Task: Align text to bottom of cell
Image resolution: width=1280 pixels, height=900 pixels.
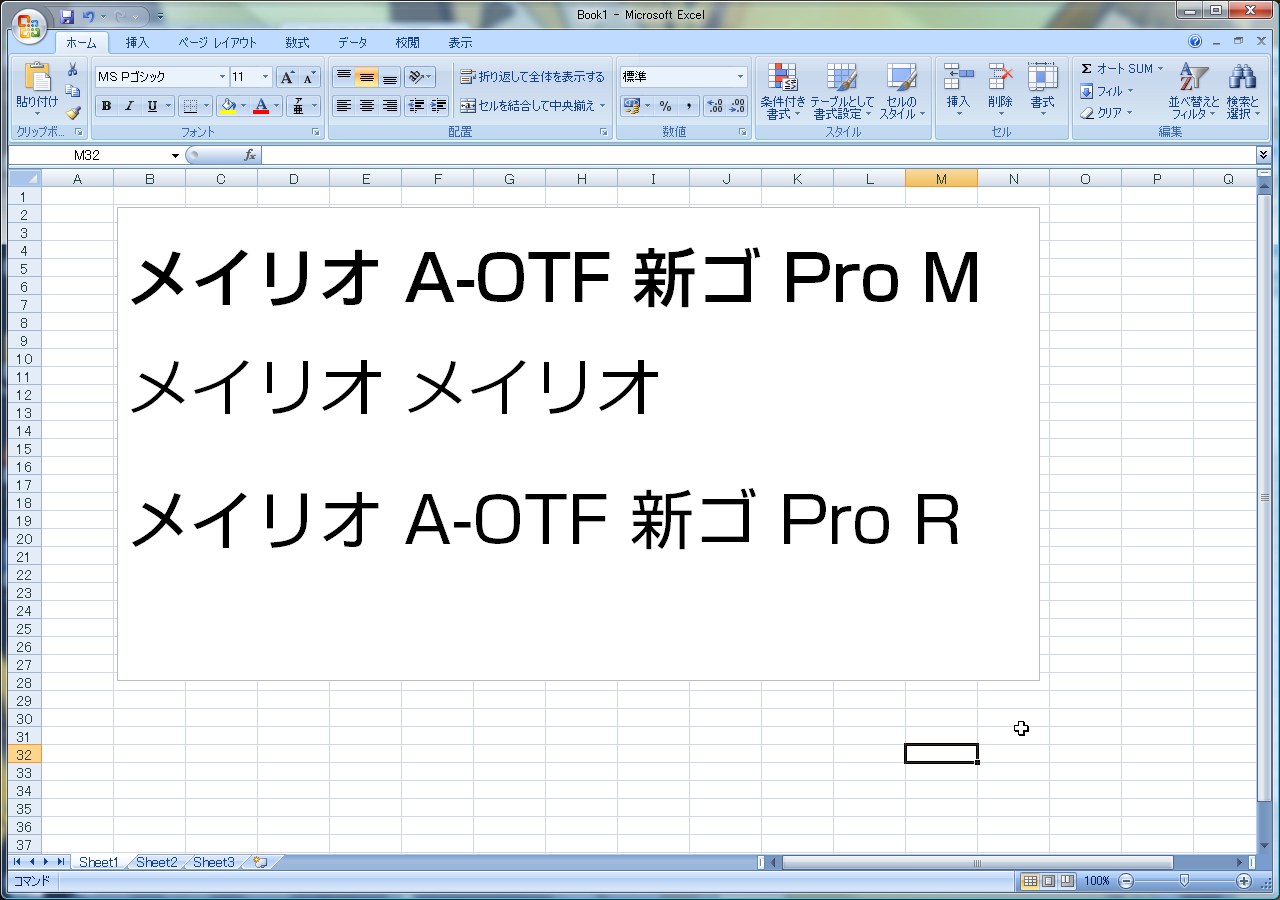Action: tap(390, 77)
